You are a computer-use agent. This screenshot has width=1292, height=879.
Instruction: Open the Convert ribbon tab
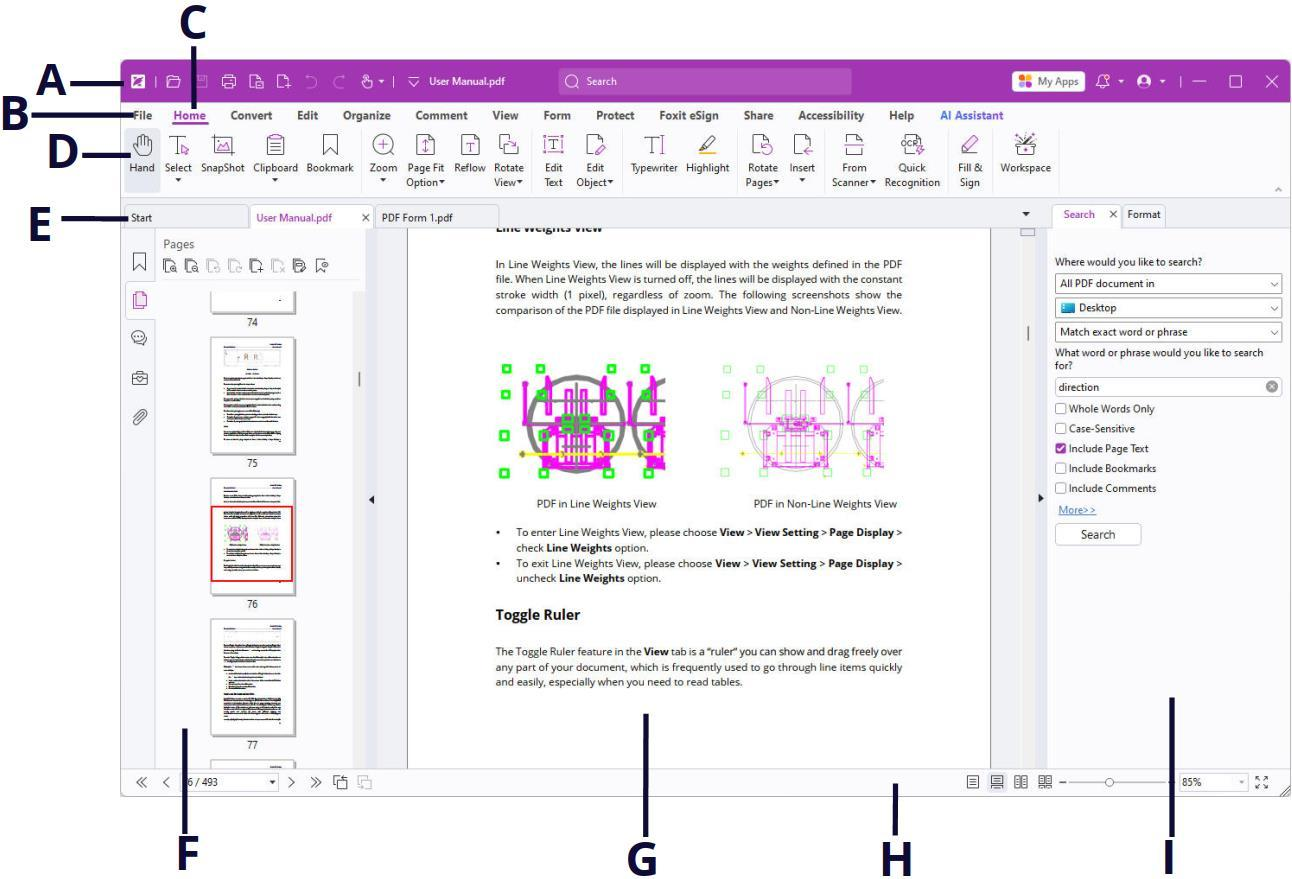tap(252, 116)
